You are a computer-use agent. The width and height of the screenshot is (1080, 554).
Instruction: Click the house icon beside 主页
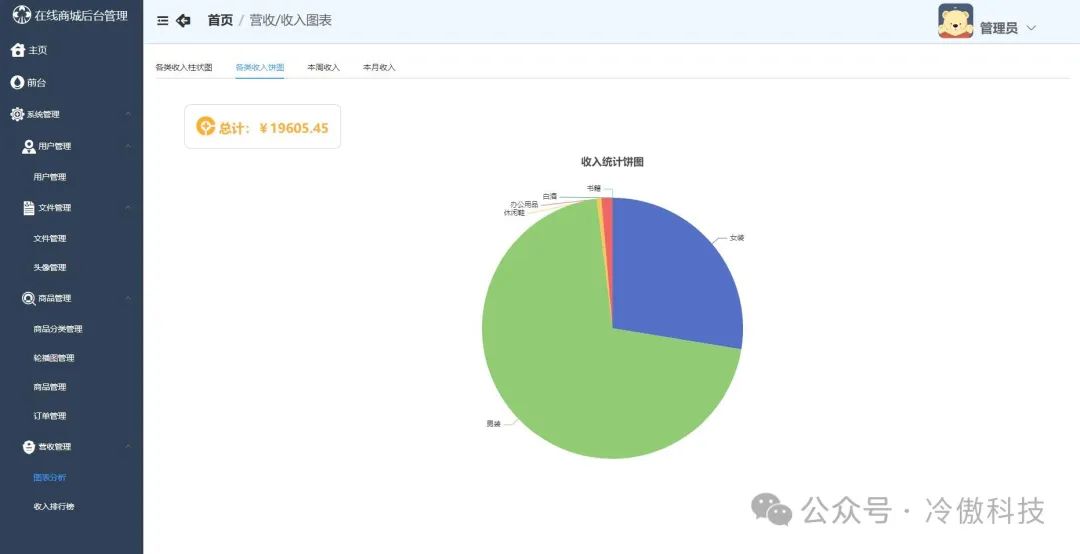[x=18, y=50]
